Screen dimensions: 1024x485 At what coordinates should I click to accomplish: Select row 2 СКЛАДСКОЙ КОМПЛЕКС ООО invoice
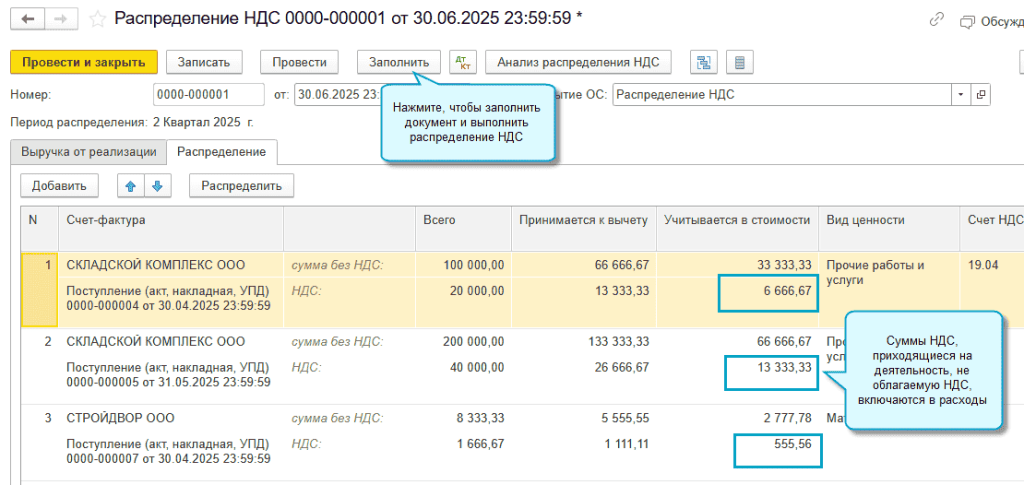coord(156,341)
